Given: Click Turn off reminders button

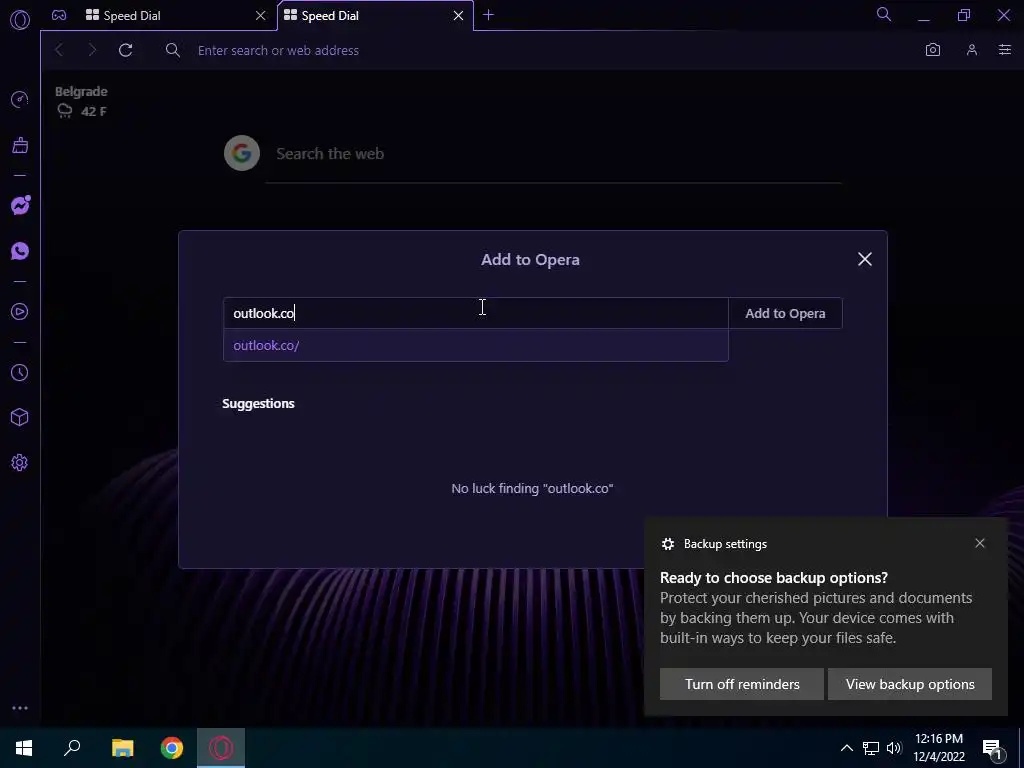Looking at the screenshot, I should (x=742, y=684).
